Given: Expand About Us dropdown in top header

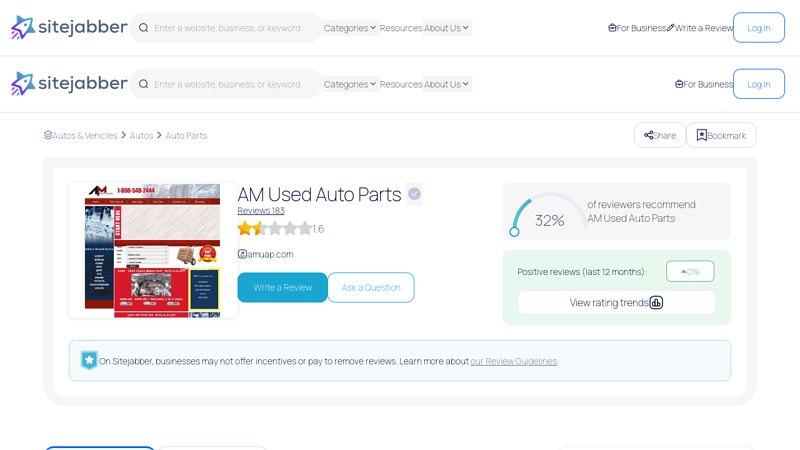Looking at the screenshot, I should click(x=447, y=28).
